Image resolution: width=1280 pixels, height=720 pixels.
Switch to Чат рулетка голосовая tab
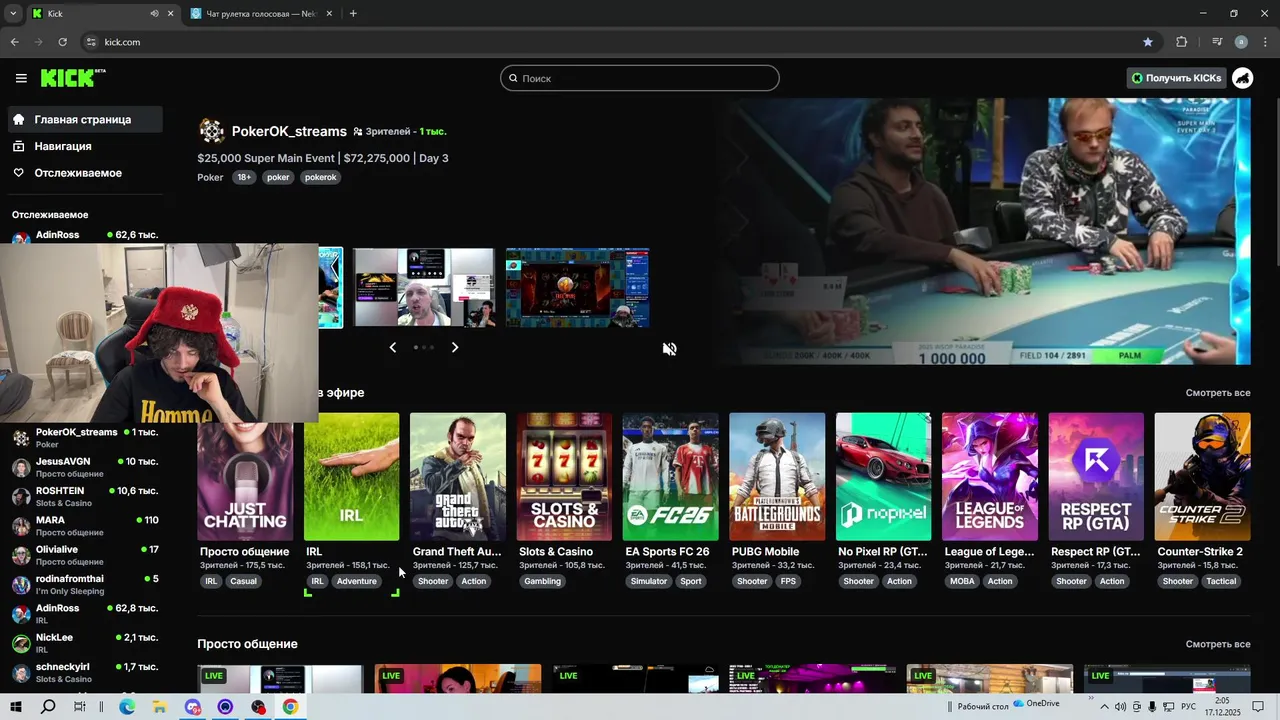262,14
